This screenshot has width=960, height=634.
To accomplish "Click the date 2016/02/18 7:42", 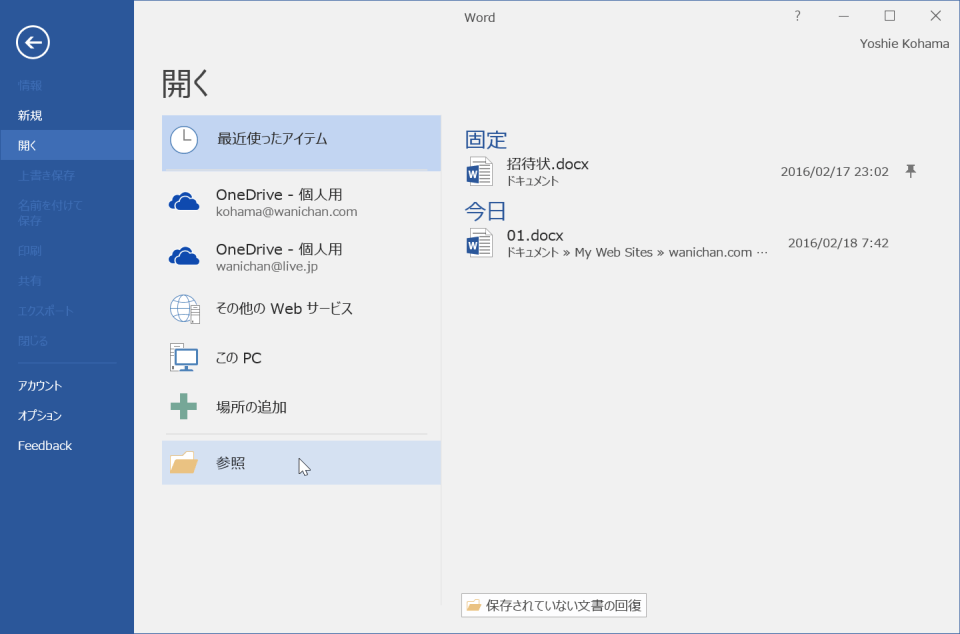I will pos(838,243).
